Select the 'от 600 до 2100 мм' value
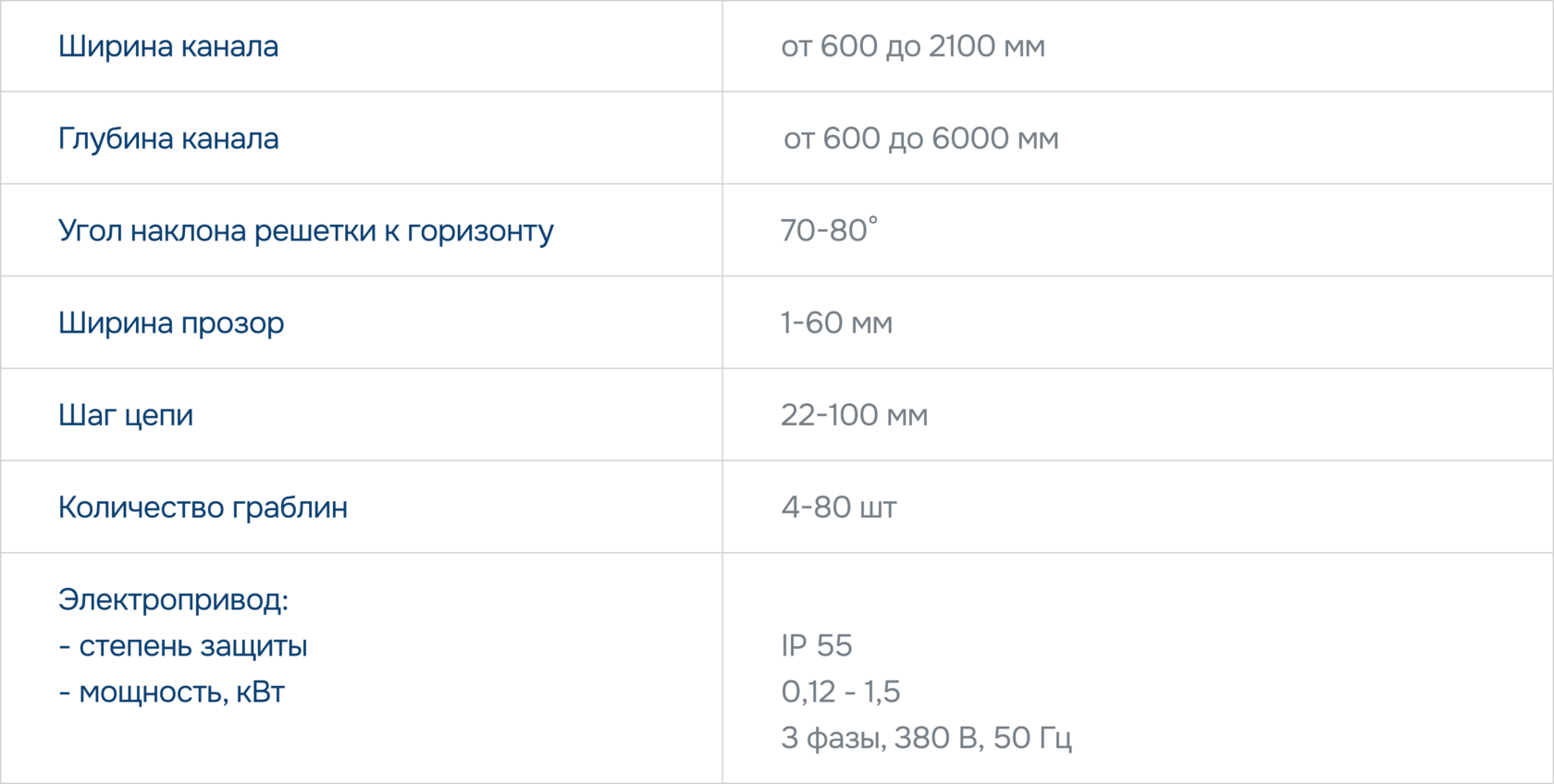This screenshot has height=784, width=1554. coord(913,46)
